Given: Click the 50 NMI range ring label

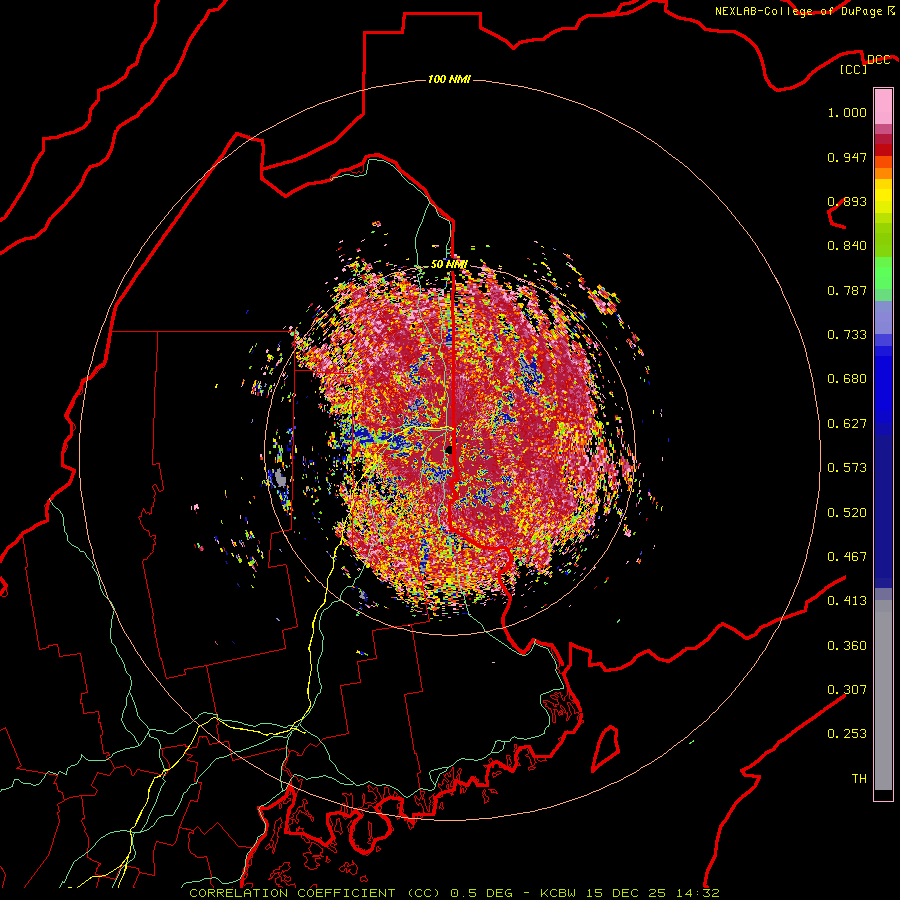Looking at the screenshot, I should 449,265.
